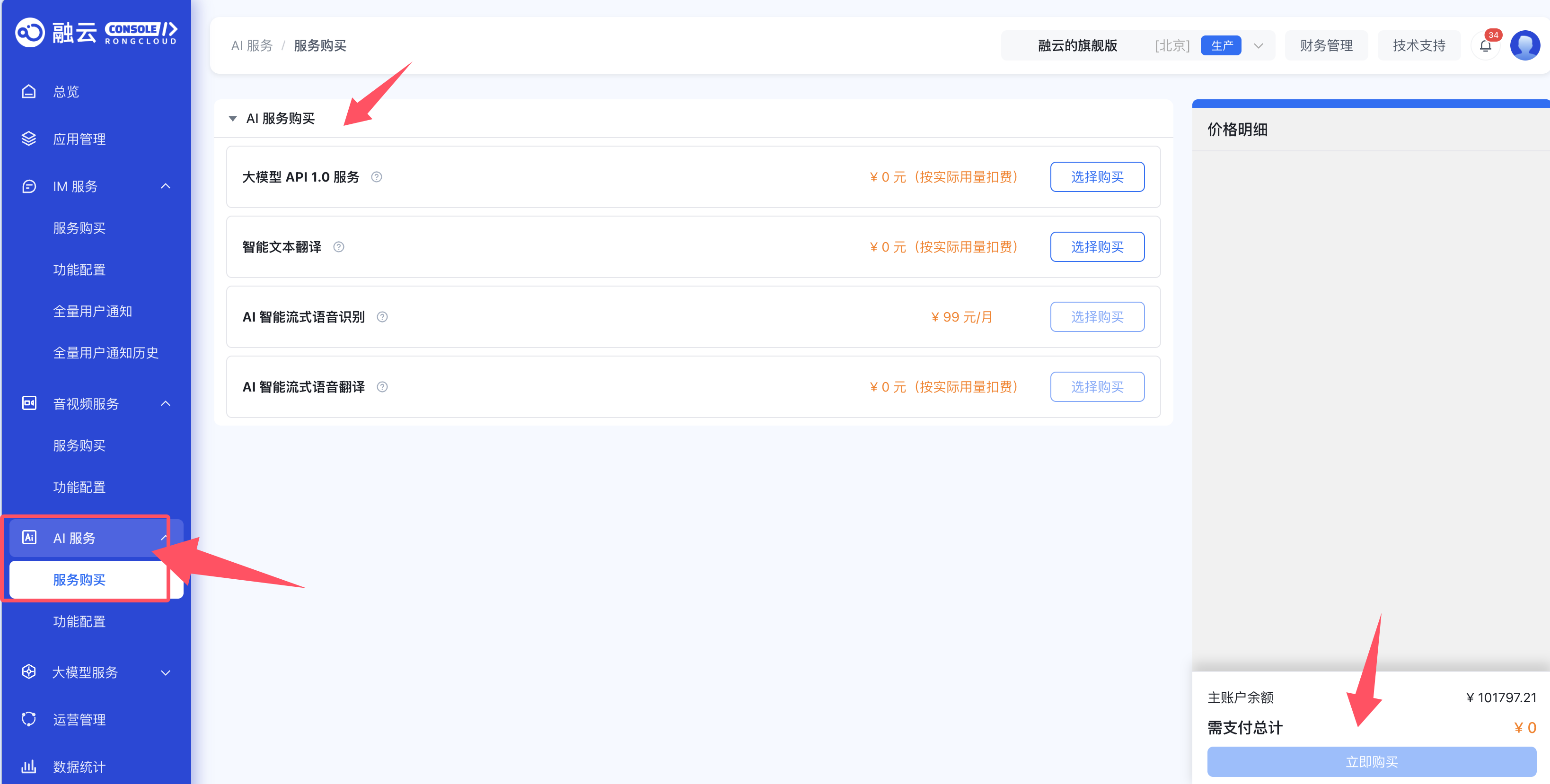1550x784 pixels.
Task: Collapse the 音视频服务 sidebar group
Action: (166, 403)
